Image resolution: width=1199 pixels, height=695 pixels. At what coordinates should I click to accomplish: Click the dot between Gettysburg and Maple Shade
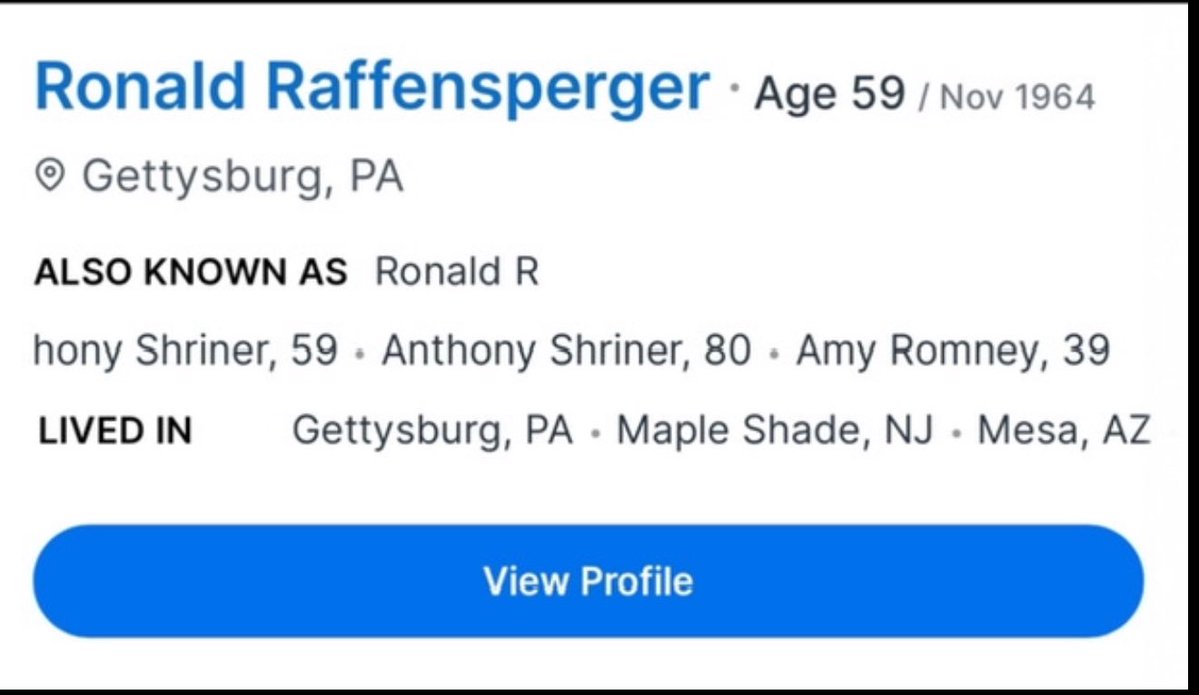click(595, 434)
